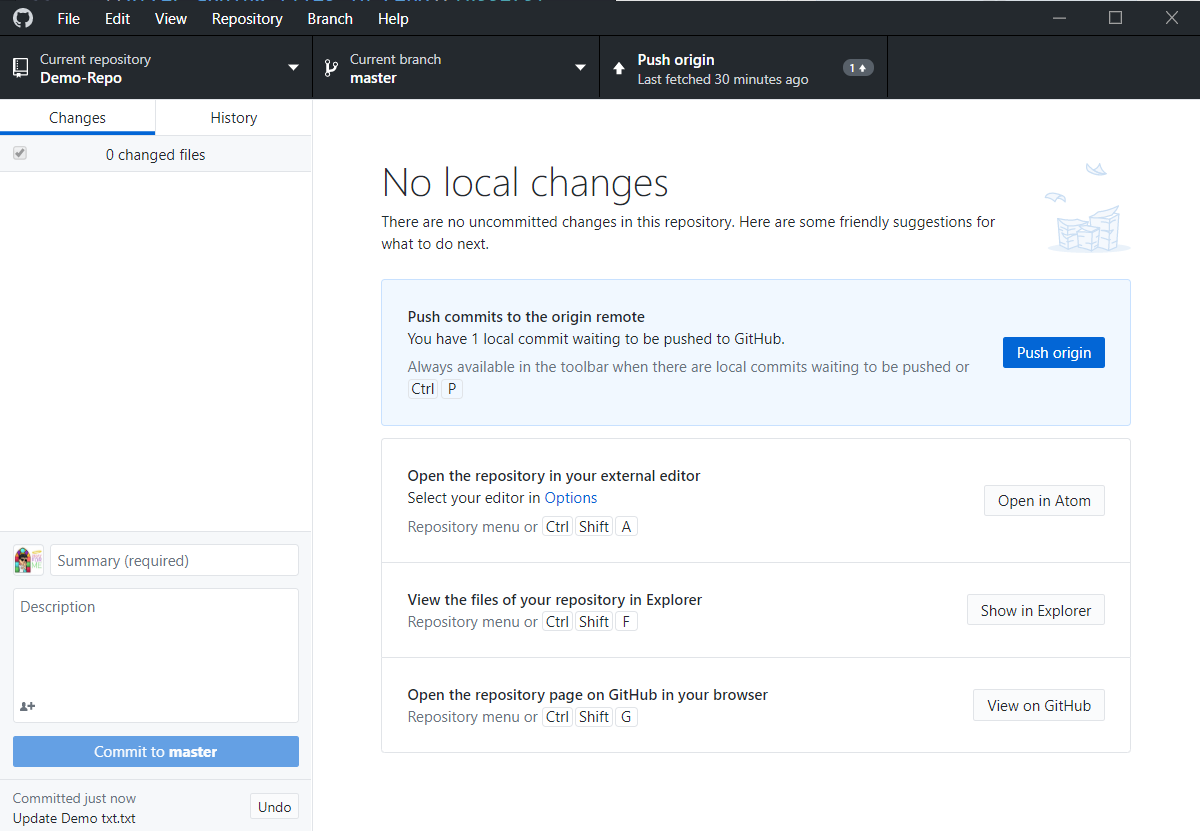This screenshot has height=831, width=1200.
Task: Open the Options link for editor
Action: (571, 497)
